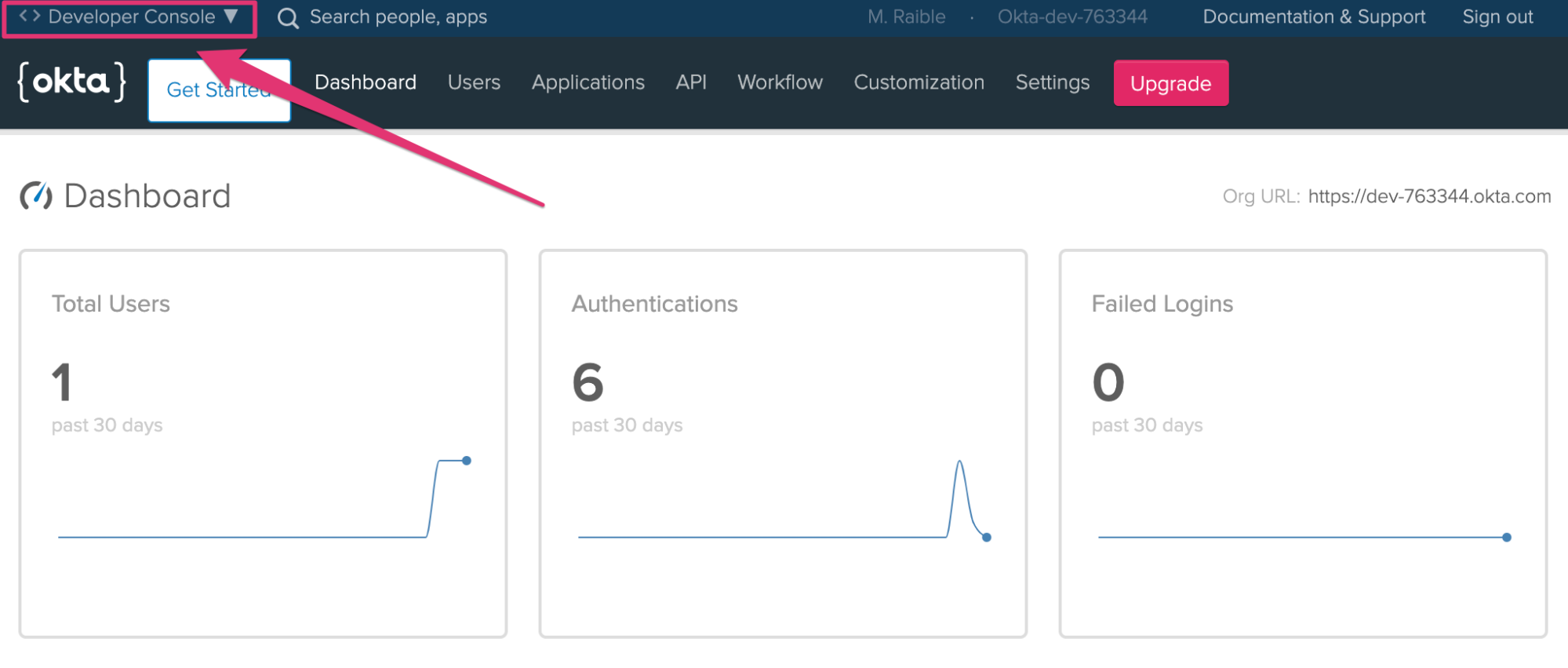Screen dimensions: 1568x668
Task: Focus the Search people, apps field
Action: (x=398, y=17)
